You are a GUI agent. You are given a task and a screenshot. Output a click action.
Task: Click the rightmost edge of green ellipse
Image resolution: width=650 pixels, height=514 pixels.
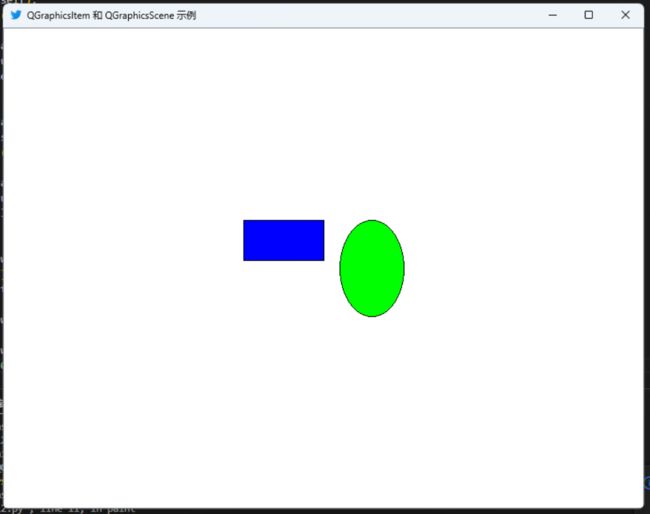click(403, 268)
